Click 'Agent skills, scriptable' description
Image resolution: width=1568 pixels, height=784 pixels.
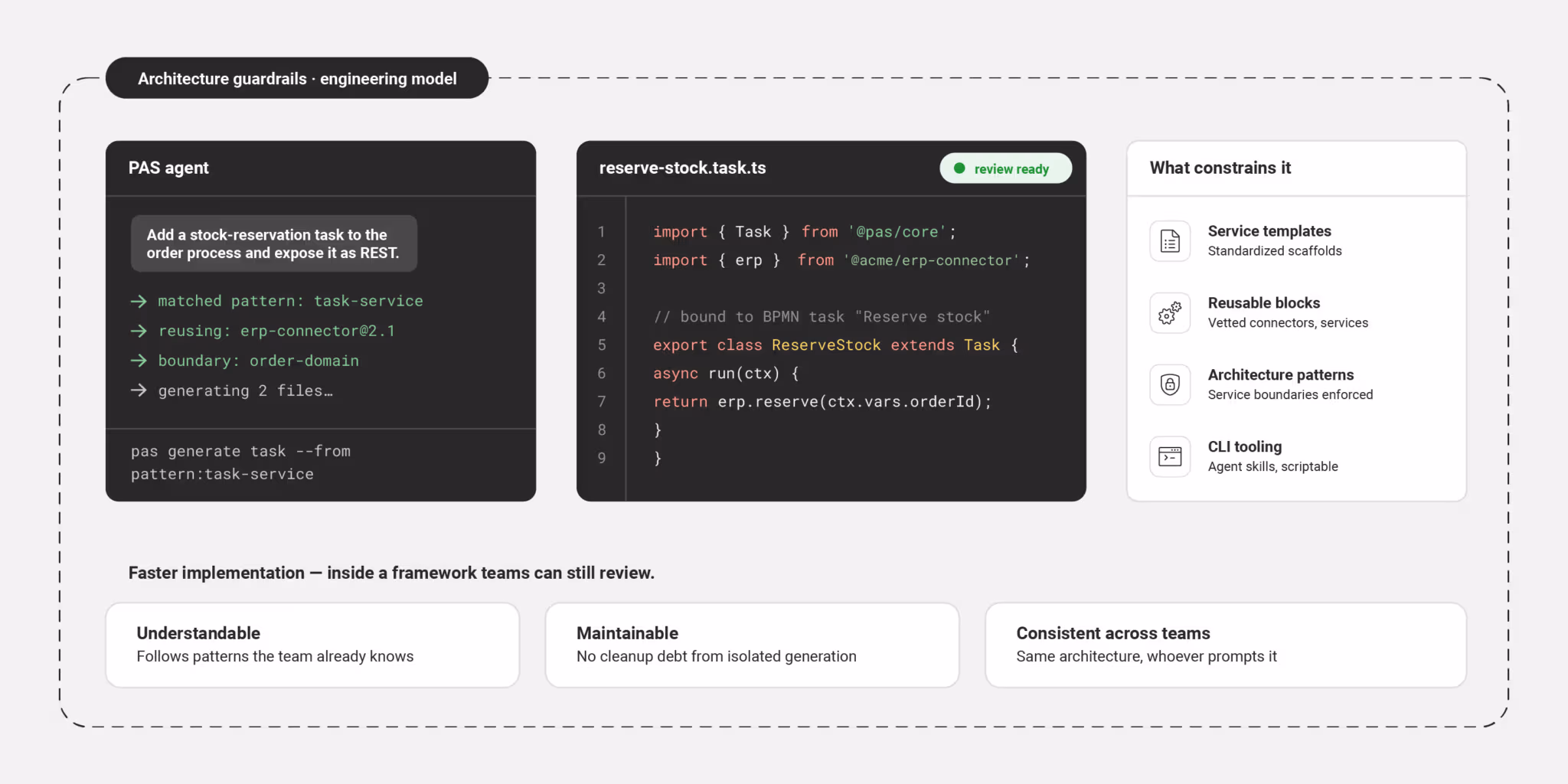coord(1272,467)
